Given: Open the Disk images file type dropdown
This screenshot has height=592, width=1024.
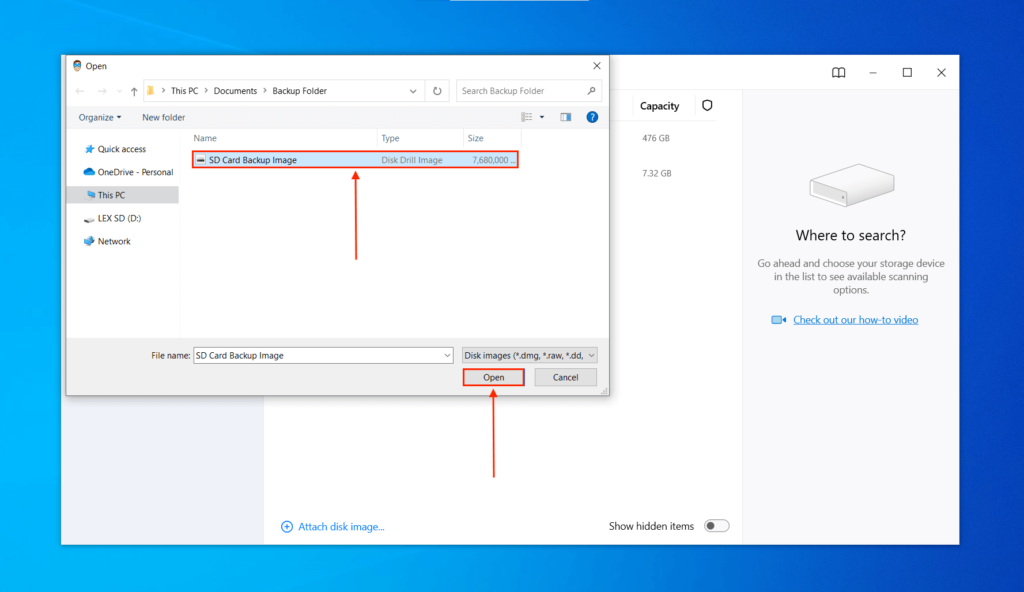Looking at the screenshot, I should click(529, 354).
